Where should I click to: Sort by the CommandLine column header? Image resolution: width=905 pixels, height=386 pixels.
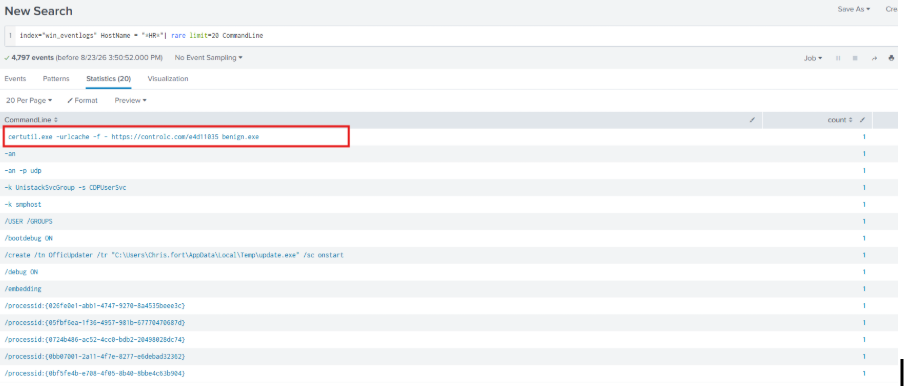pos(31,120)
